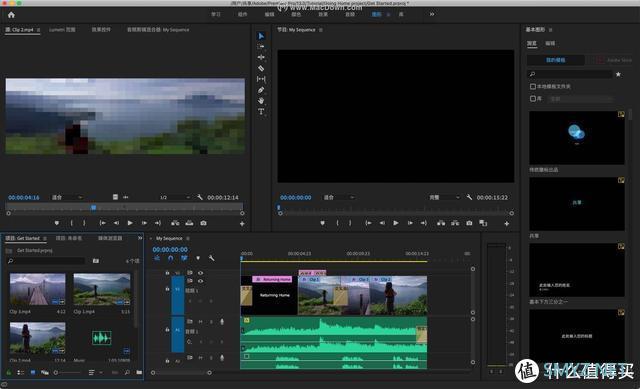Click the Source monitor playhead scrubber
Viewport: 640px width, 389px height.
click(93, 208)
